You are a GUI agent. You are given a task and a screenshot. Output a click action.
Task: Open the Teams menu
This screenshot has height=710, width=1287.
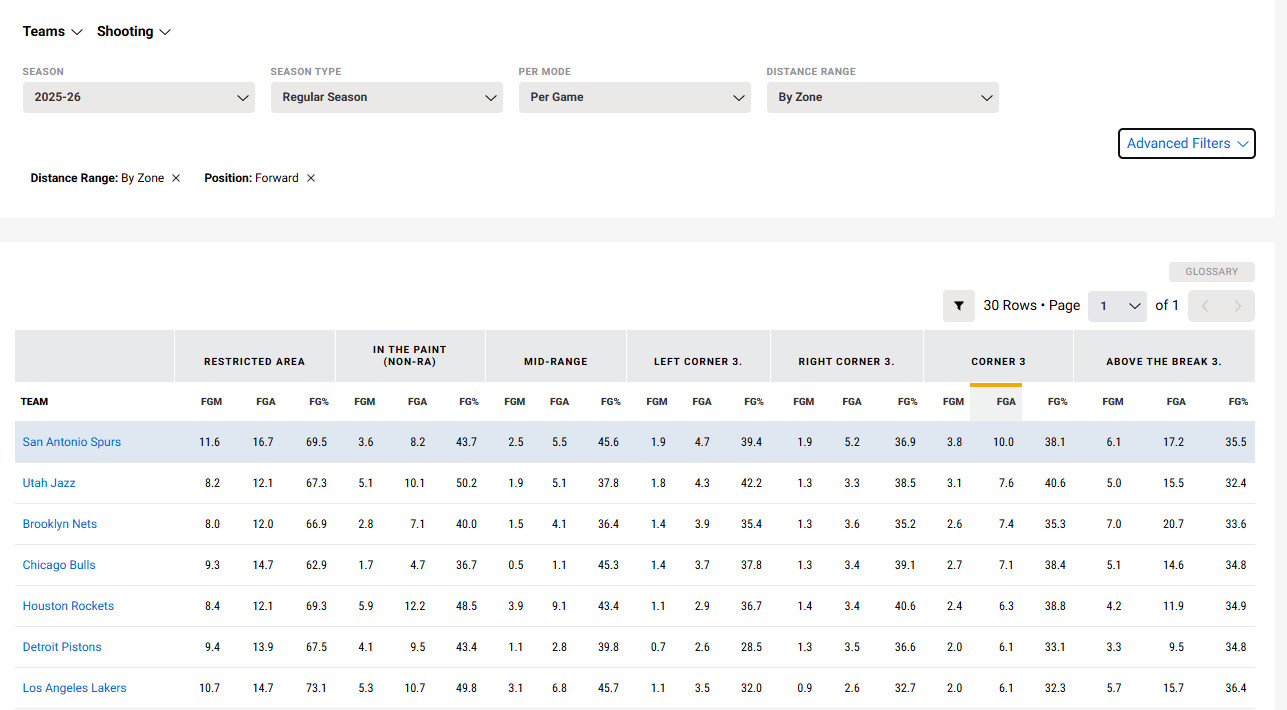pos(53,31)
